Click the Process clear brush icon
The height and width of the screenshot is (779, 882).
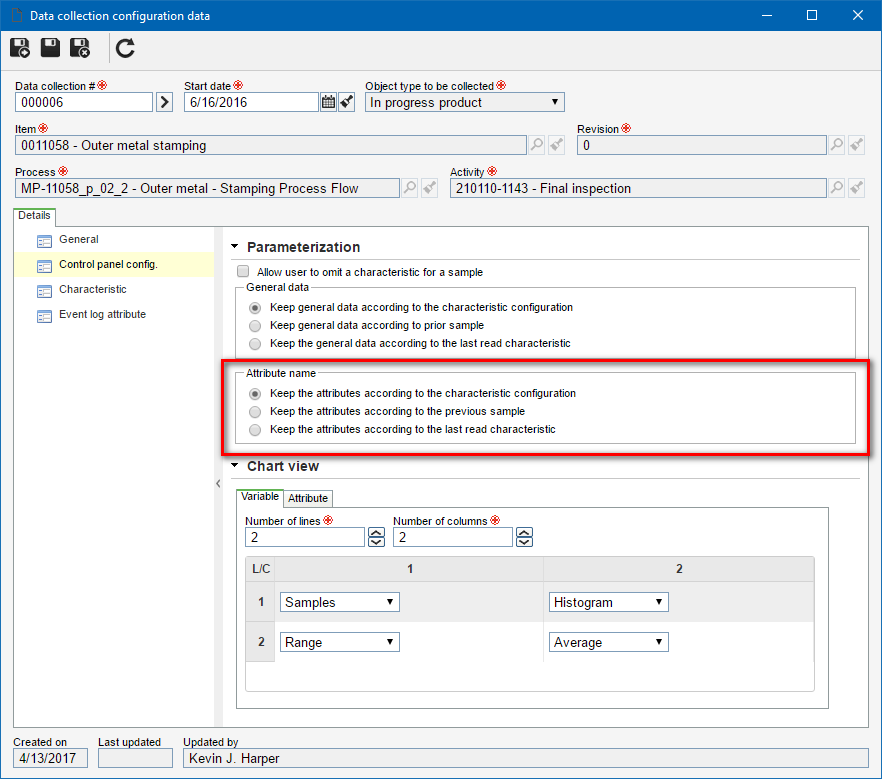pos(429,188)
